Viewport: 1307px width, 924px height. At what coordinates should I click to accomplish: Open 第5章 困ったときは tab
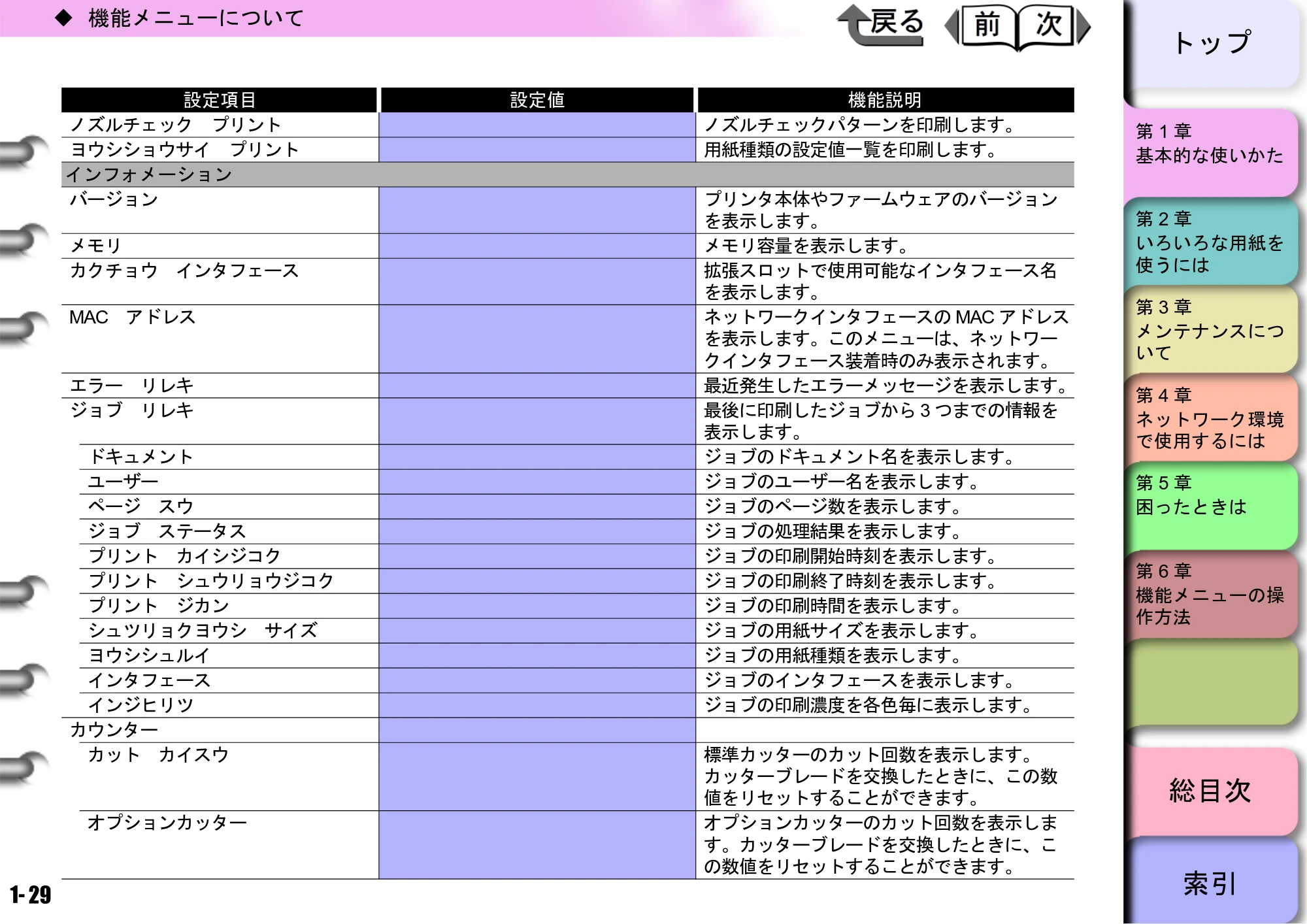coord(1211,506)
